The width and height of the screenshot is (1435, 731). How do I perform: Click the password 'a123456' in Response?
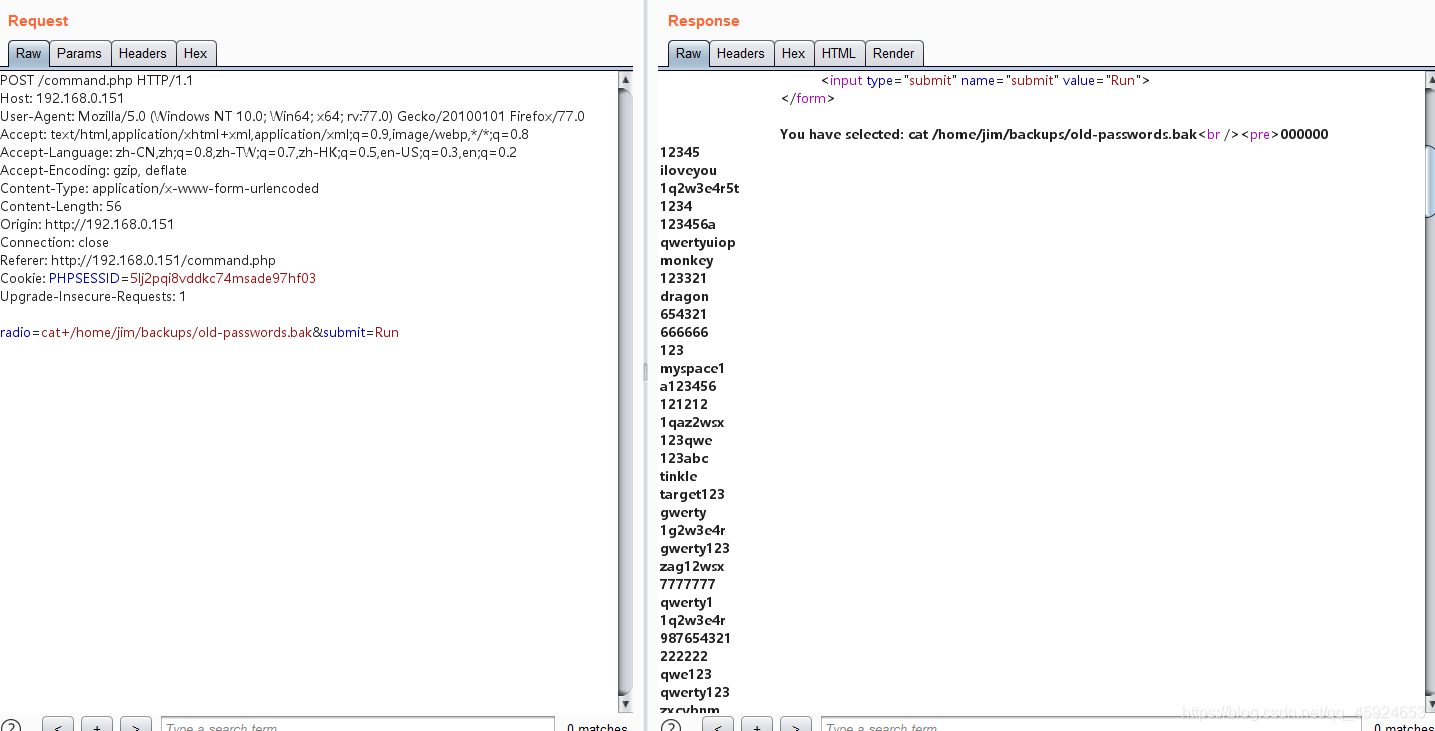tap(688, 386)
